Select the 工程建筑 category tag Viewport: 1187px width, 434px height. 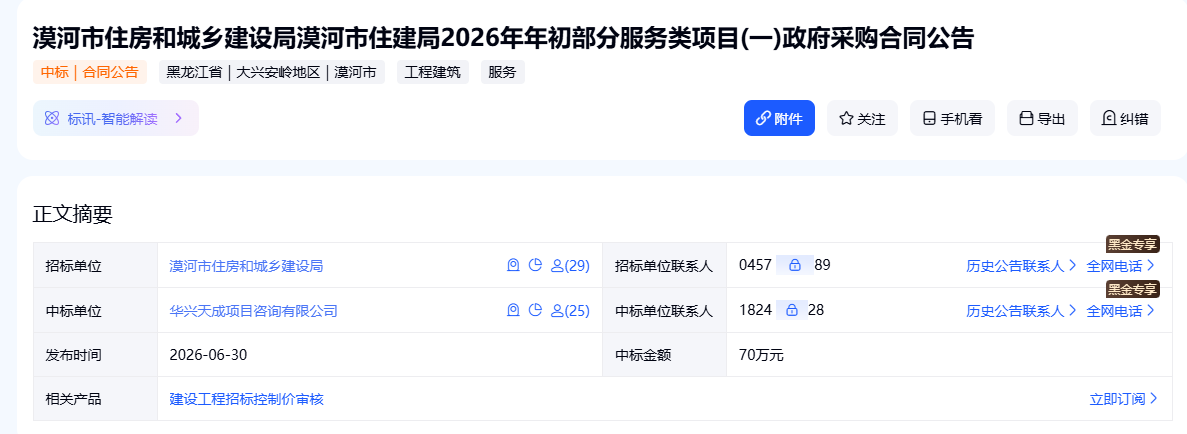433,73
